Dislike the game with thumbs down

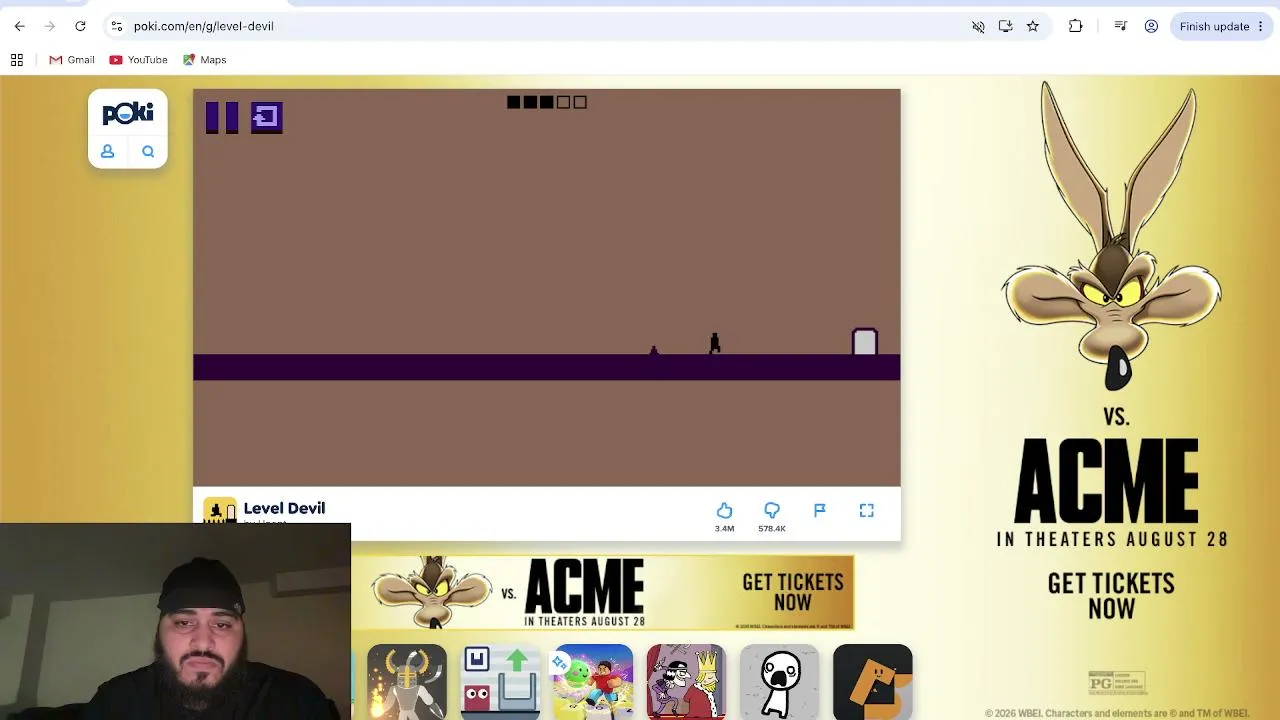tap(771, 511)
